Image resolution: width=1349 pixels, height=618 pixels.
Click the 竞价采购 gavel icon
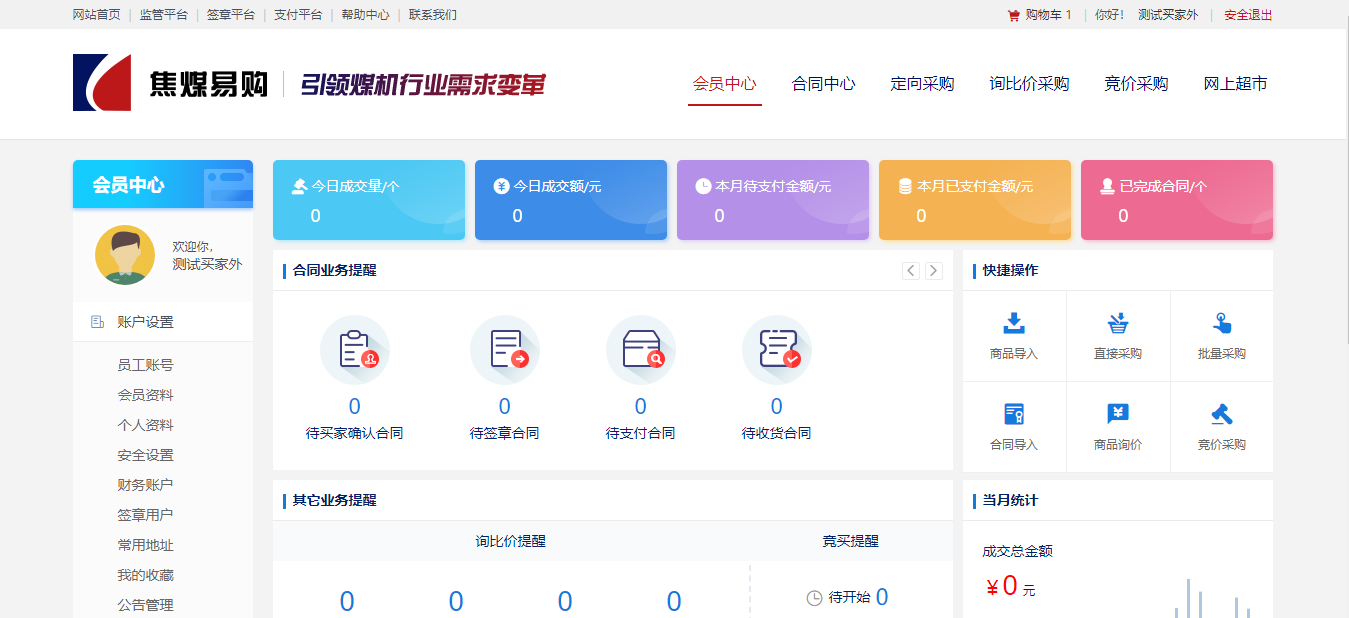pyautogui.click(x=1221, y=414)
